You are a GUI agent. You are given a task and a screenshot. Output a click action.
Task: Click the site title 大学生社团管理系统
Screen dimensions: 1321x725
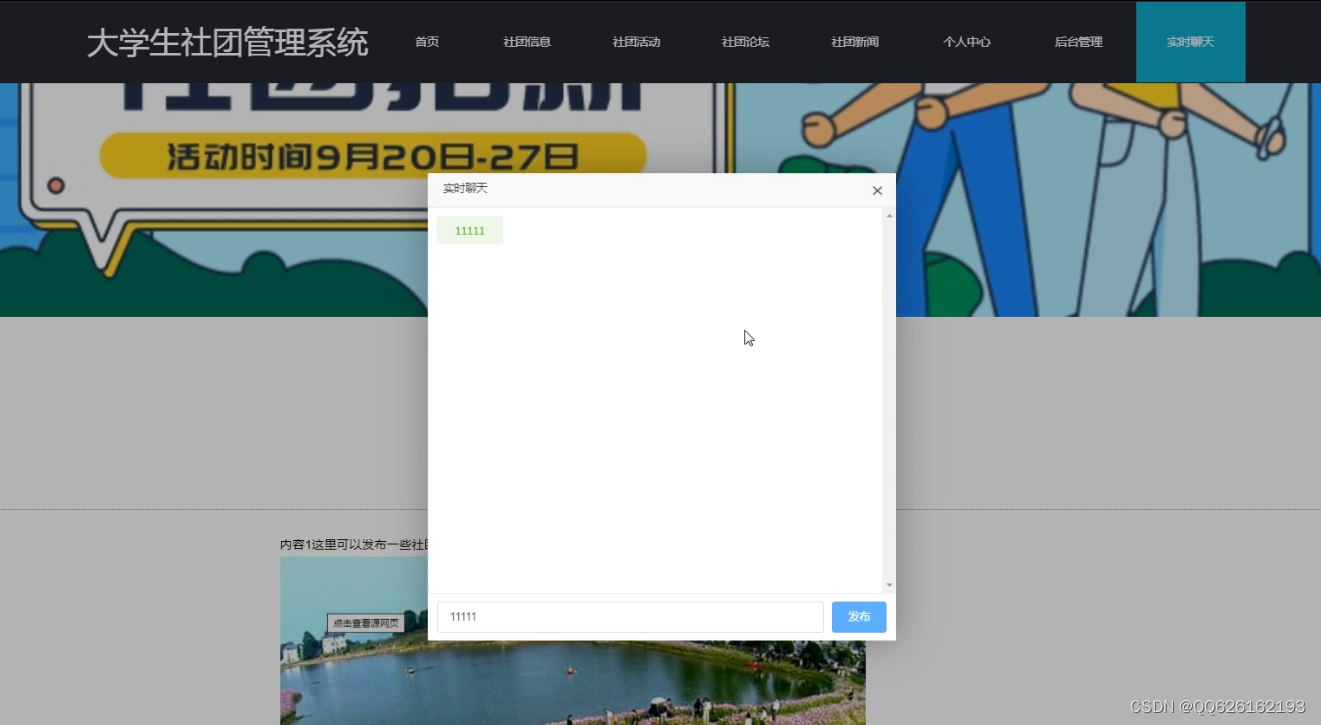pos(227,43)
